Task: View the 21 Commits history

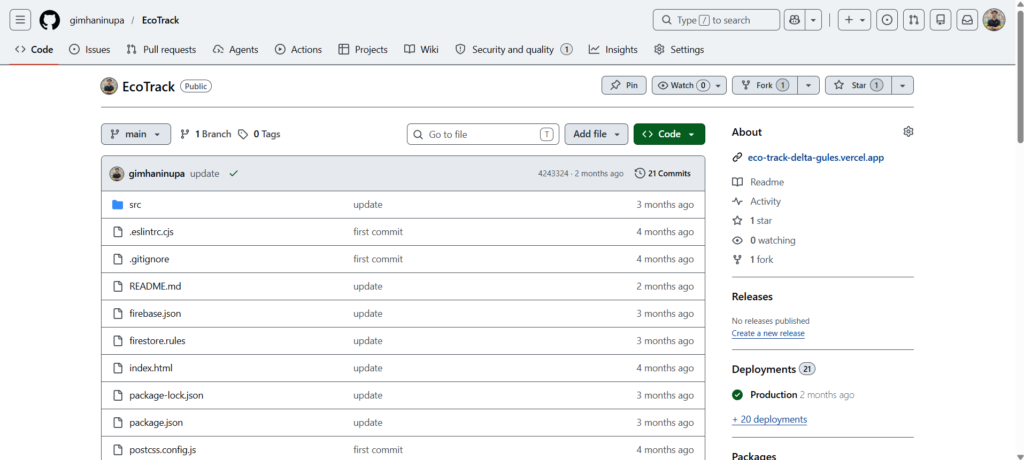Action: click(x=662, y=174)
